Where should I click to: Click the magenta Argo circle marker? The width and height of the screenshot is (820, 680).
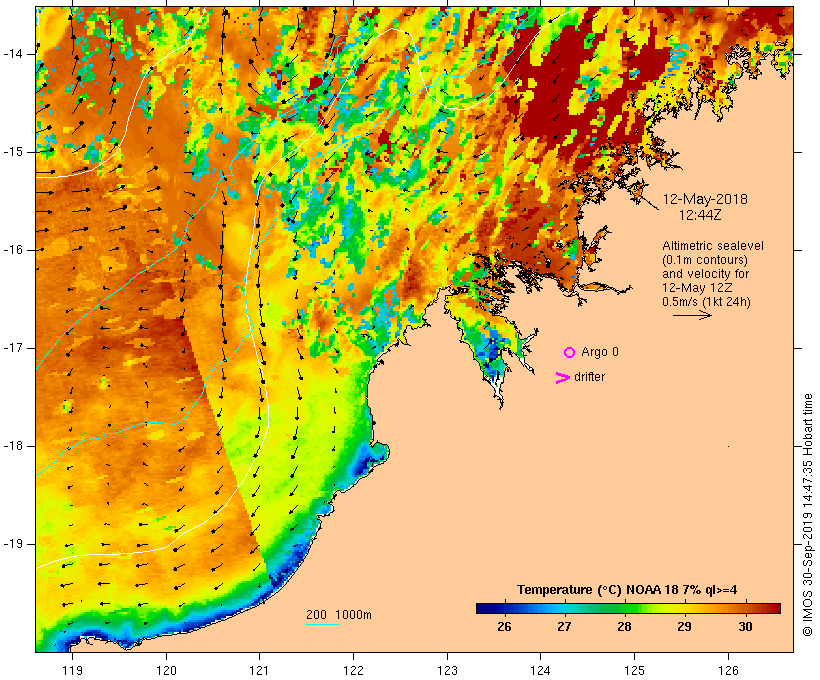[570, 353]
